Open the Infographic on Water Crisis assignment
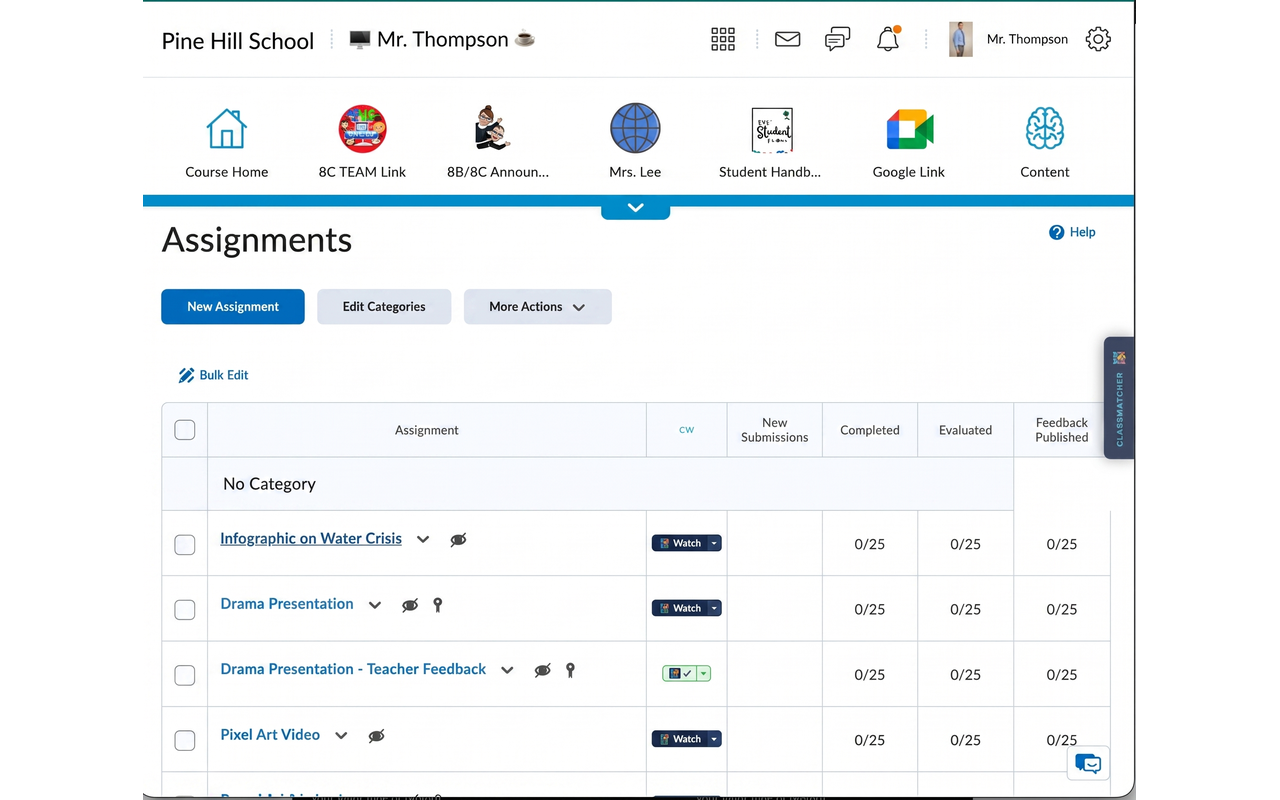 click(311, 538)
